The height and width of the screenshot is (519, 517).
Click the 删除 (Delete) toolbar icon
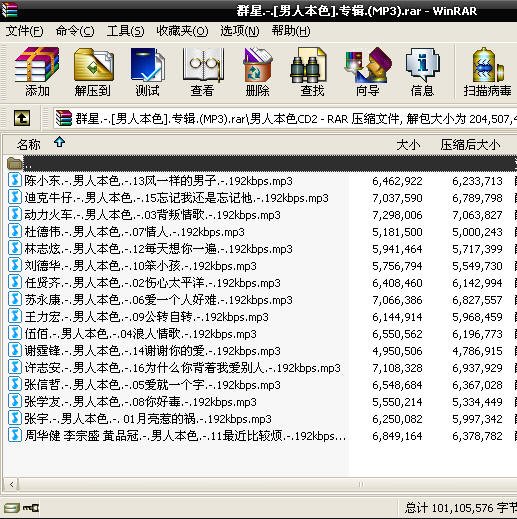pyautogui.click(x=257, y=72)
